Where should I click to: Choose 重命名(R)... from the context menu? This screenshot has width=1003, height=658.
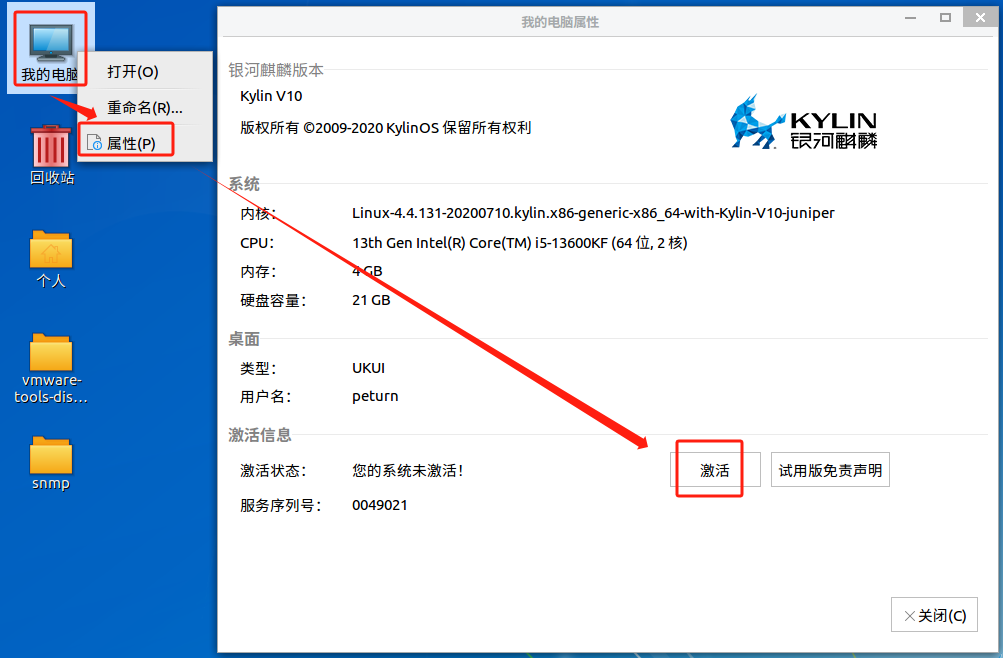pos(144,107)
